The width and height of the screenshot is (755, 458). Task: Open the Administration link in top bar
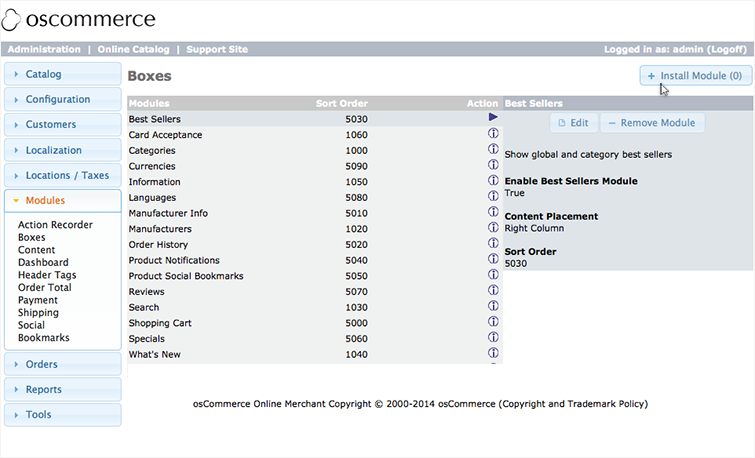point(44,49)
